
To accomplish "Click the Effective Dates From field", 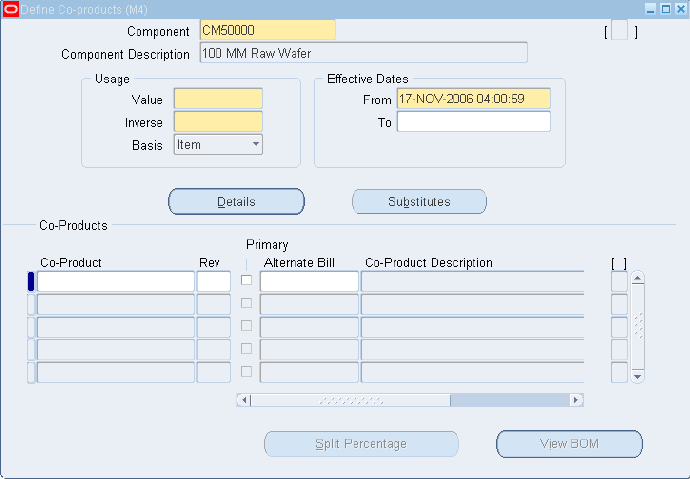I will tap(473, 99).
